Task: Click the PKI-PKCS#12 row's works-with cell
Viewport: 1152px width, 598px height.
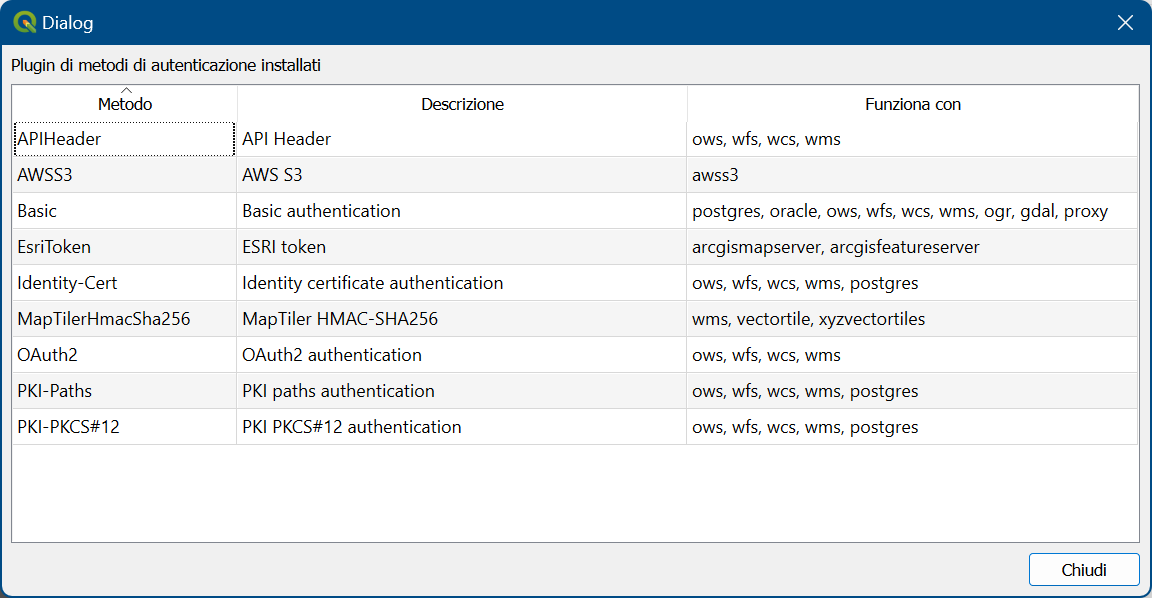Action: (x=912, y=427)
